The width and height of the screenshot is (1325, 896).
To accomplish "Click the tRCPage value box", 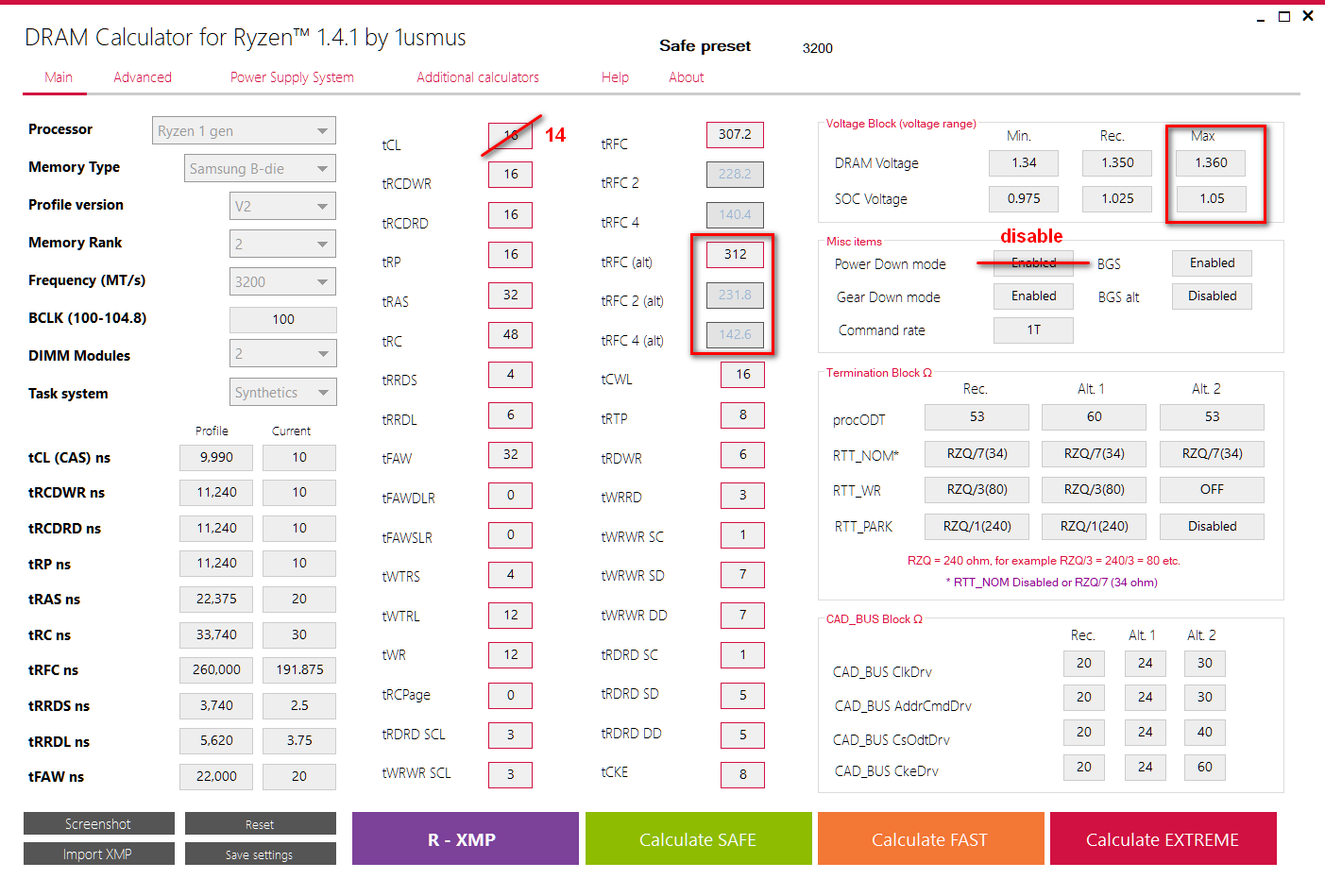I will (x=510, y=696).
